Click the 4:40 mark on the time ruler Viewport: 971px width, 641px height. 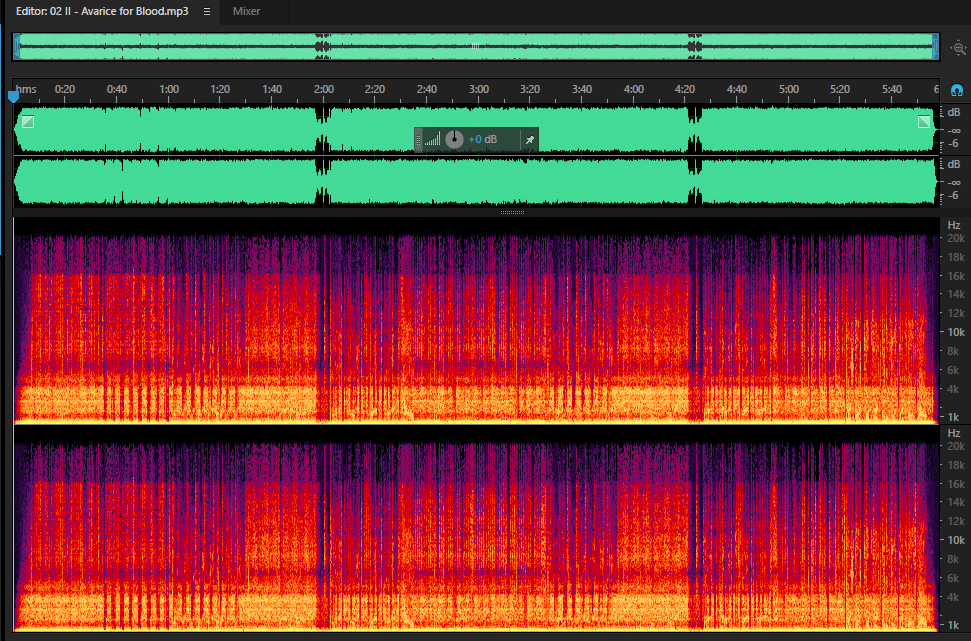(736, 89)
